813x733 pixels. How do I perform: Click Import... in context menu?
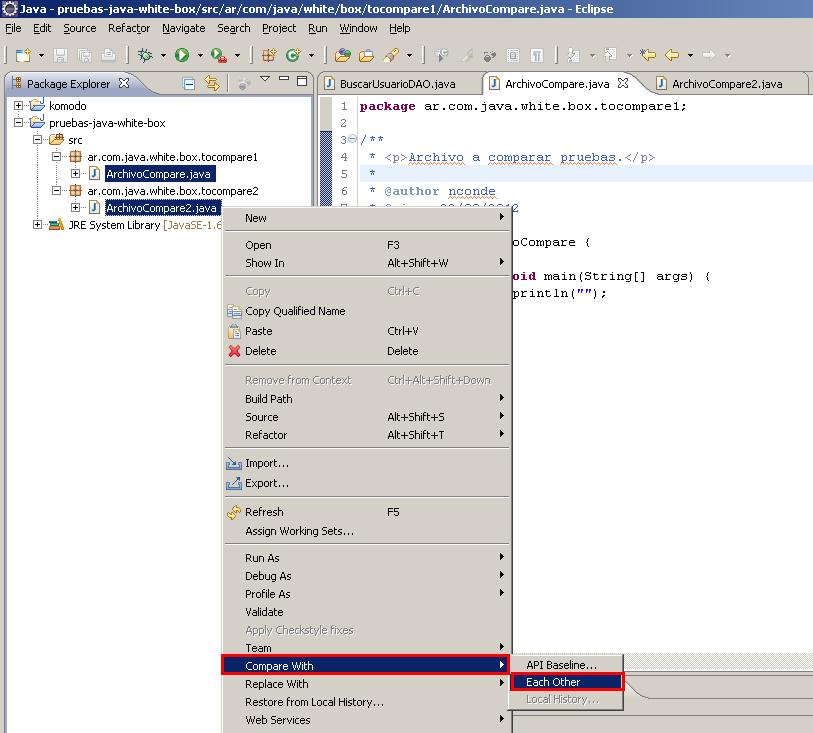click(x=366, y=463)
